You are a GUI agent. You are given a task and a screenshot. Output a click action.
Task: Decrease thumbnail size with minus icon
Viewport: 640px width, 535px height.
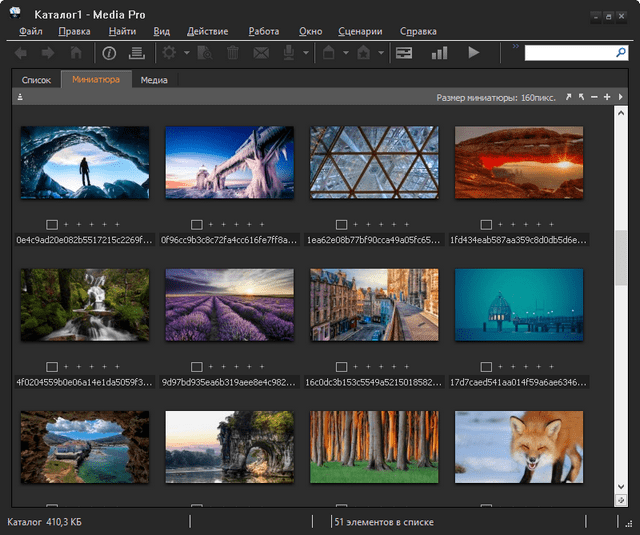click(594, 97)
